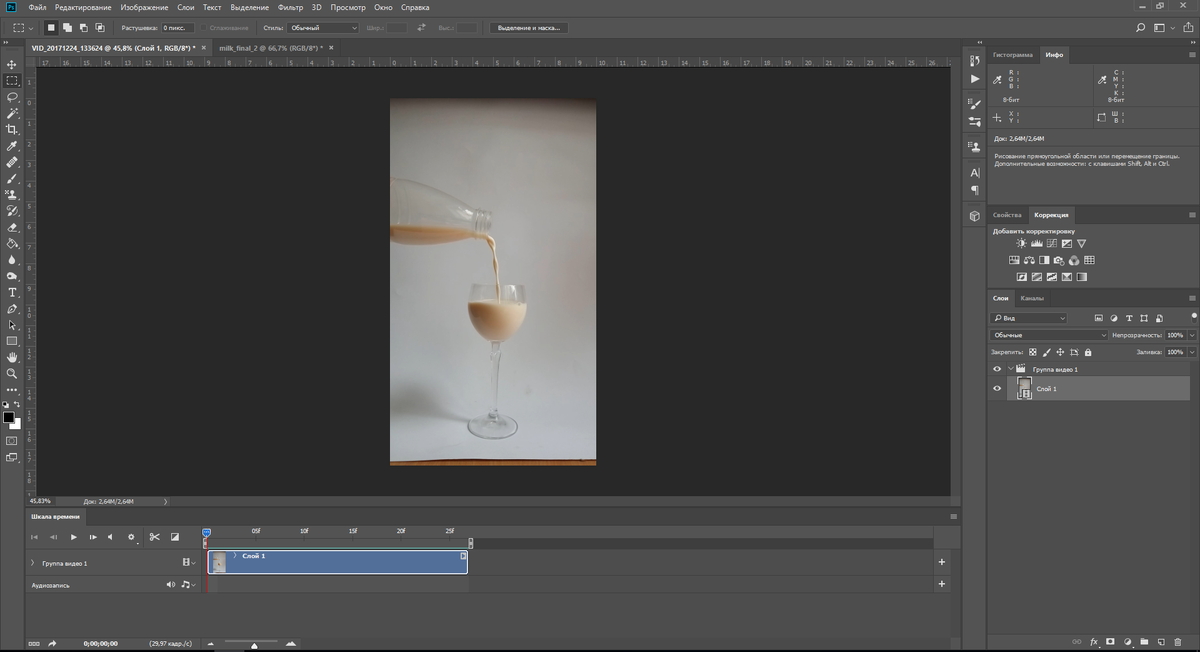
Task: Open the Файл menu
Action: point(38,7)
